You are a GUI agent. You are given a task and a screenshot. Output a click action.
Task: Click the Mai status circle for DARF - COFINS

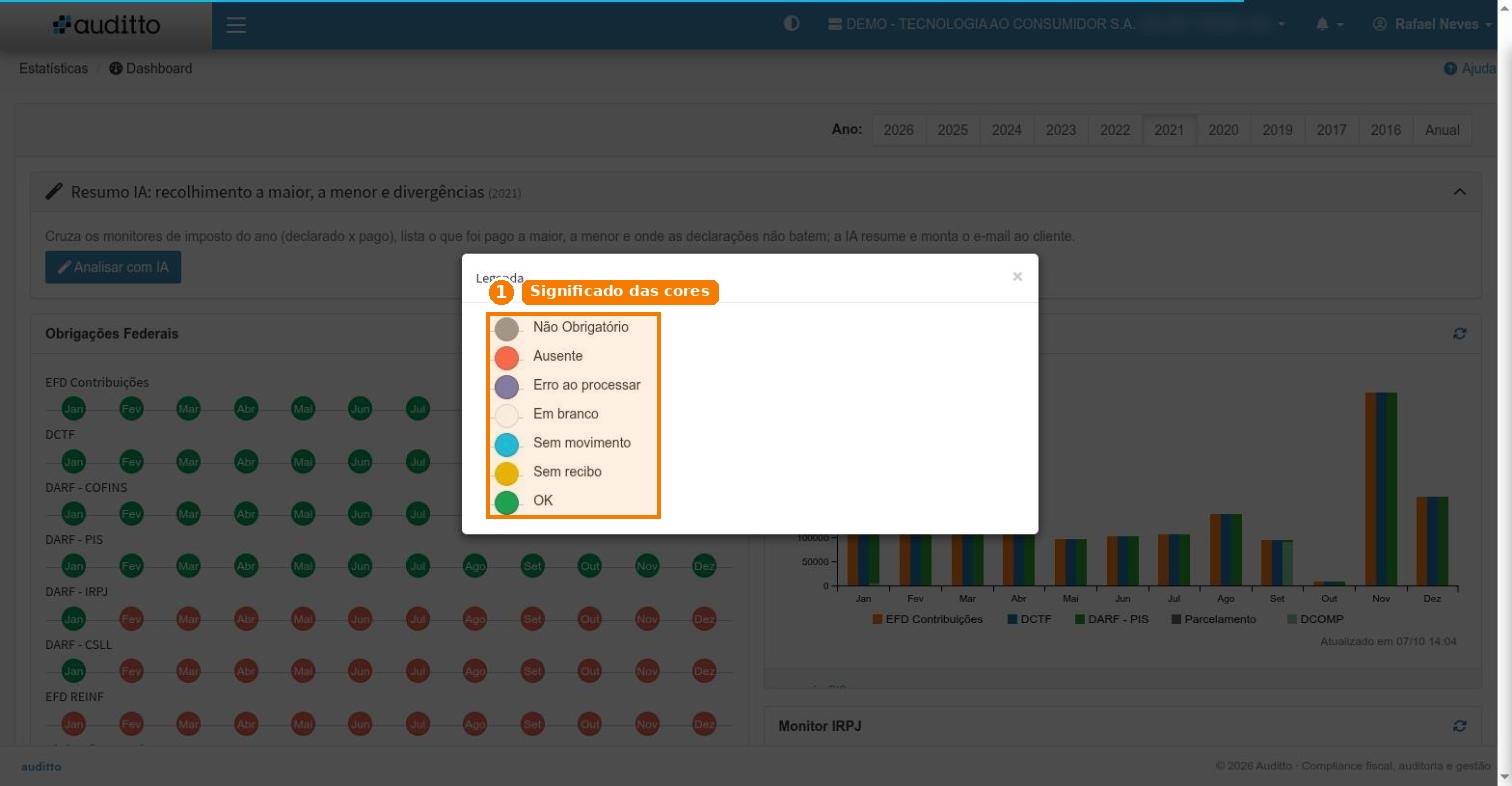pyautogui.click(x=303, y=513)
